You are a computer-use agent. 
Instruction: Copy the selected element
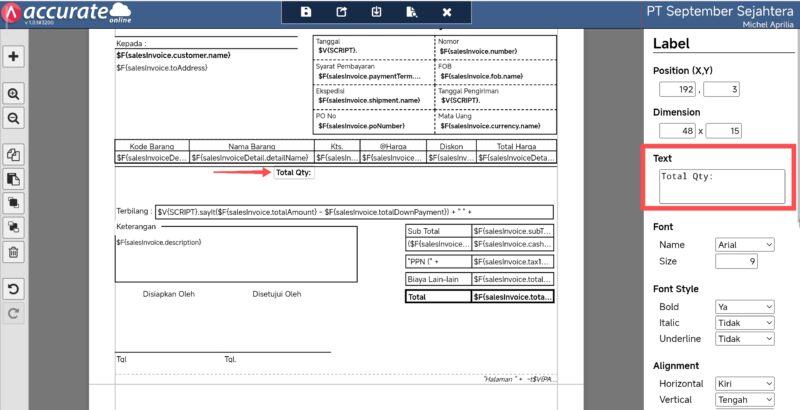pos(14,155)
